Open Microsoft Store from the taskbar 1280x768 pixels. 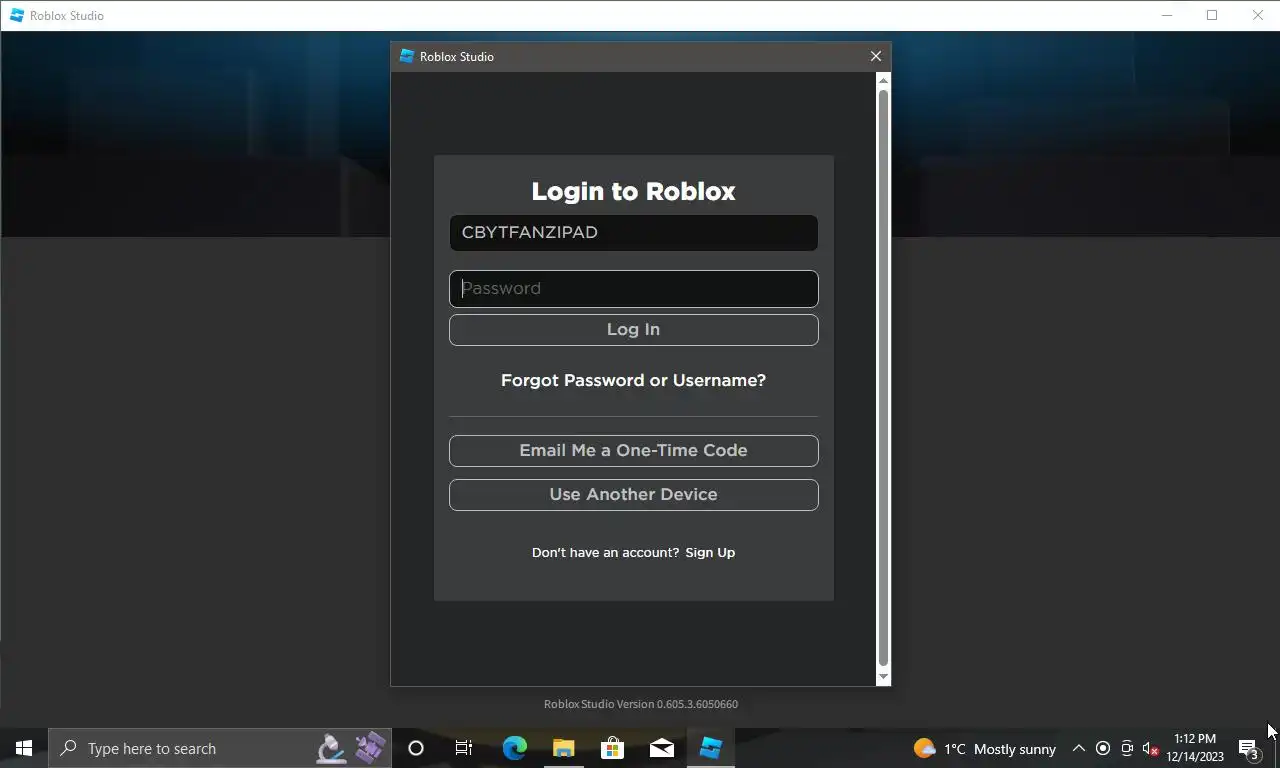[x=612, y=748]
